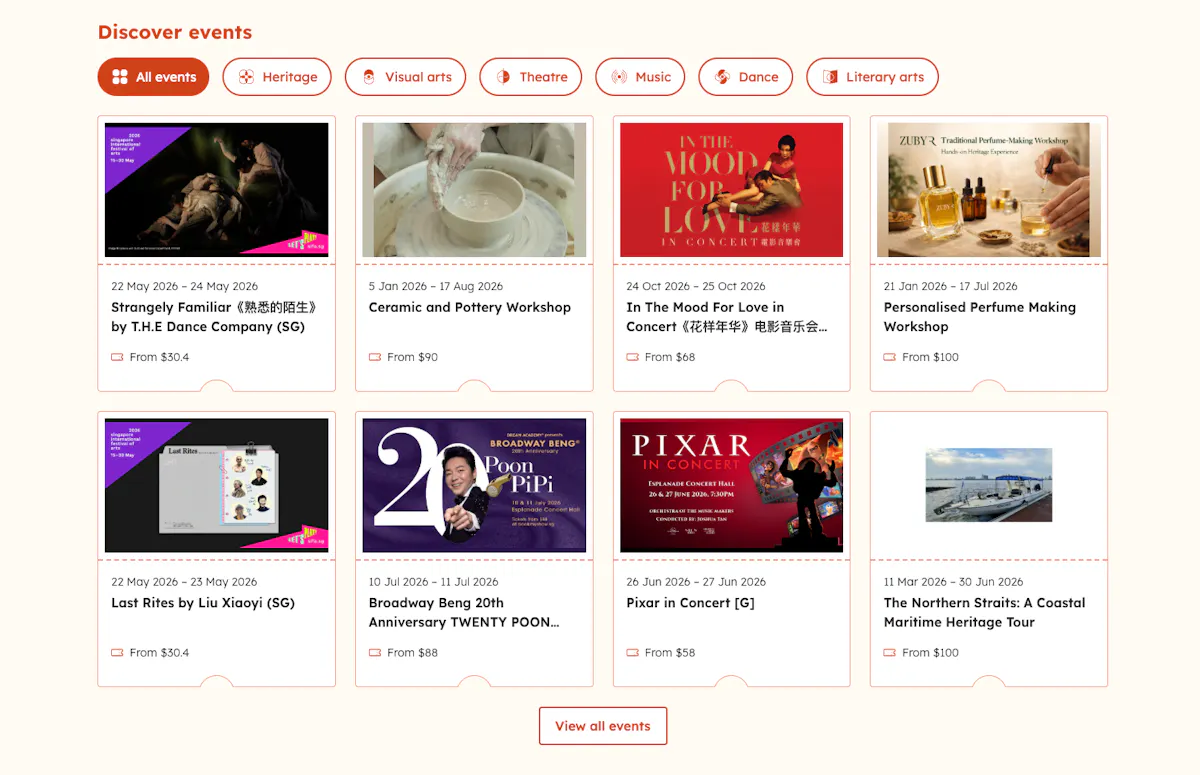Click ticket icon next to From $58
This screenshot has height=775, width=1200.
point(633,653)
